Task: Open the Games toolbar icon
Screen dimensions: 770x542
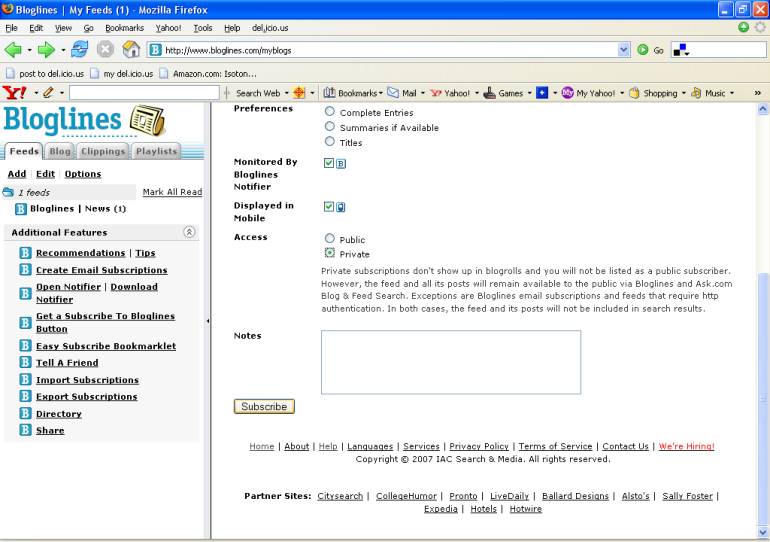Action: [x=490, y=92]
